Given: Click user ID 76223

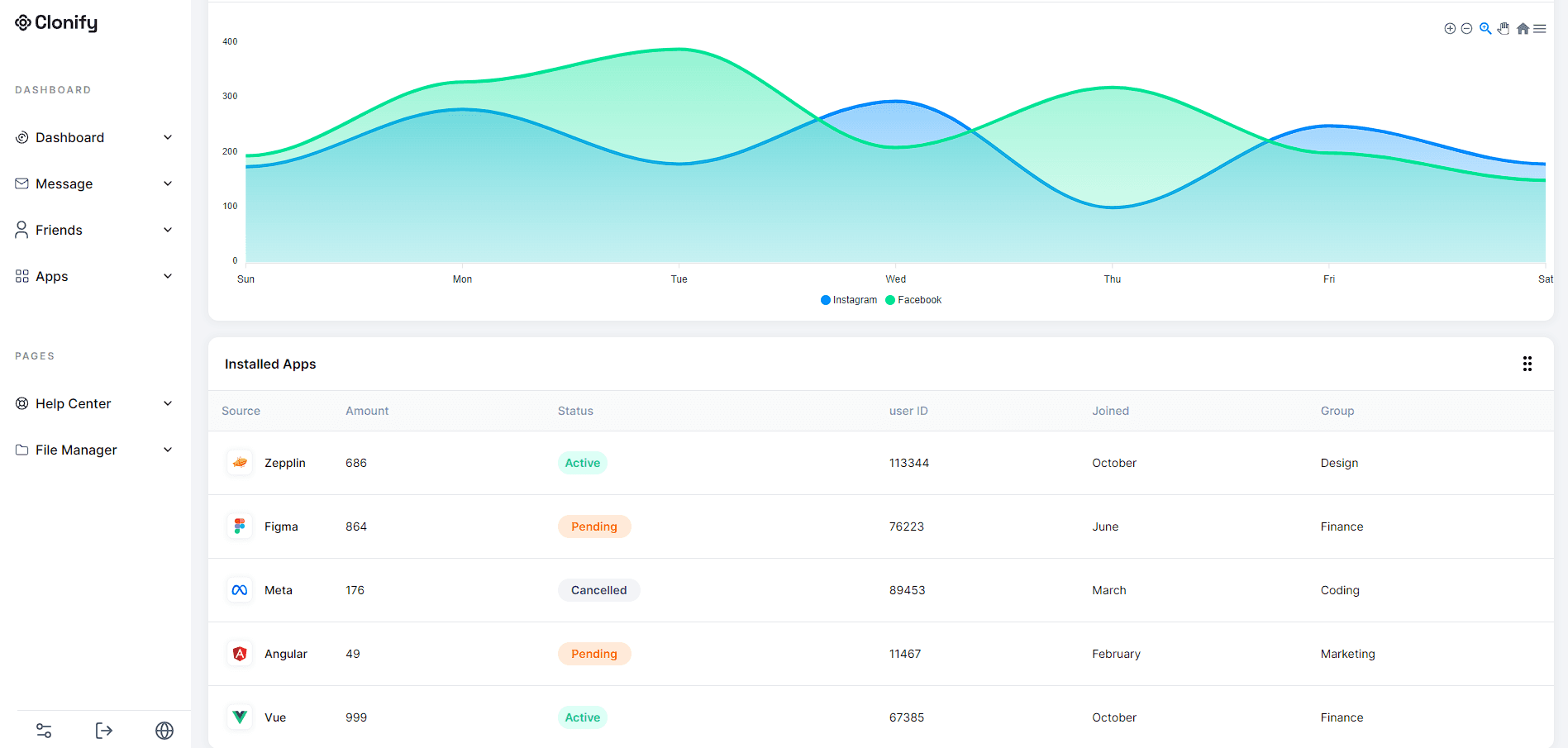Looking at the screenshot, I should click(x=907, y=526).
